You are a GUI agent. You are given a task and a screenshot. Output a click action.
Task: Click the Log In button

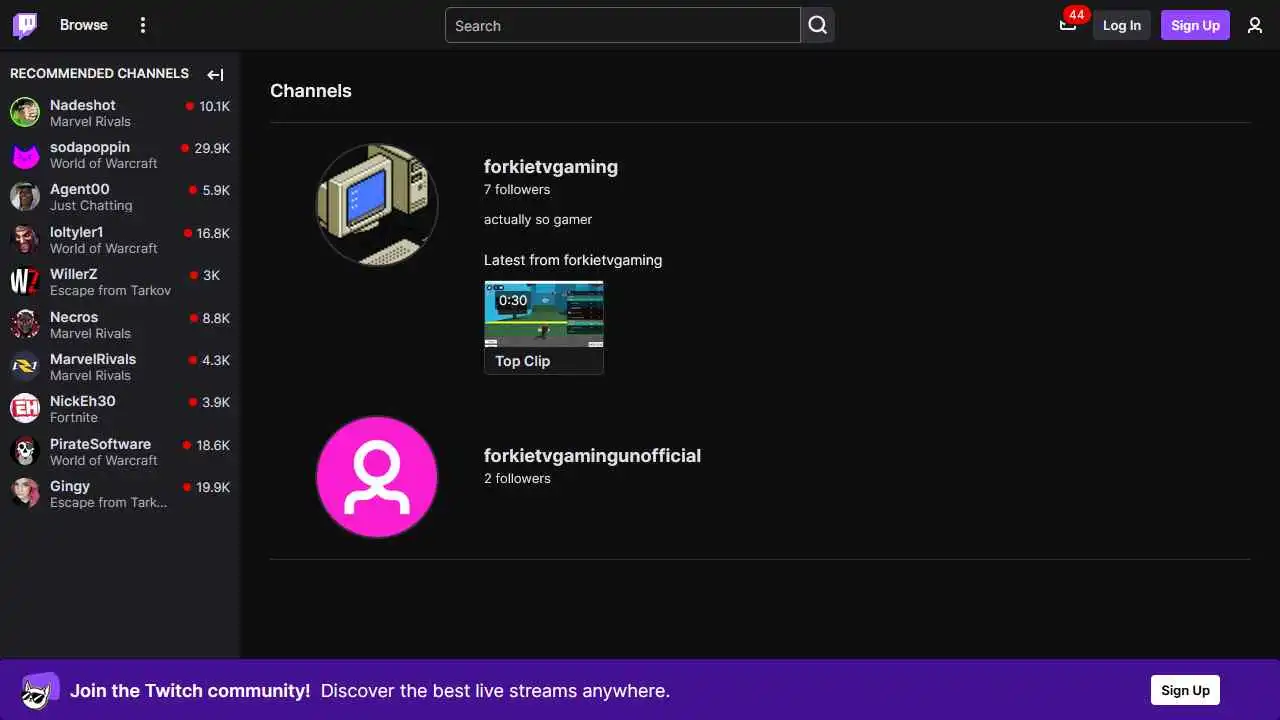pos(1122,25)
